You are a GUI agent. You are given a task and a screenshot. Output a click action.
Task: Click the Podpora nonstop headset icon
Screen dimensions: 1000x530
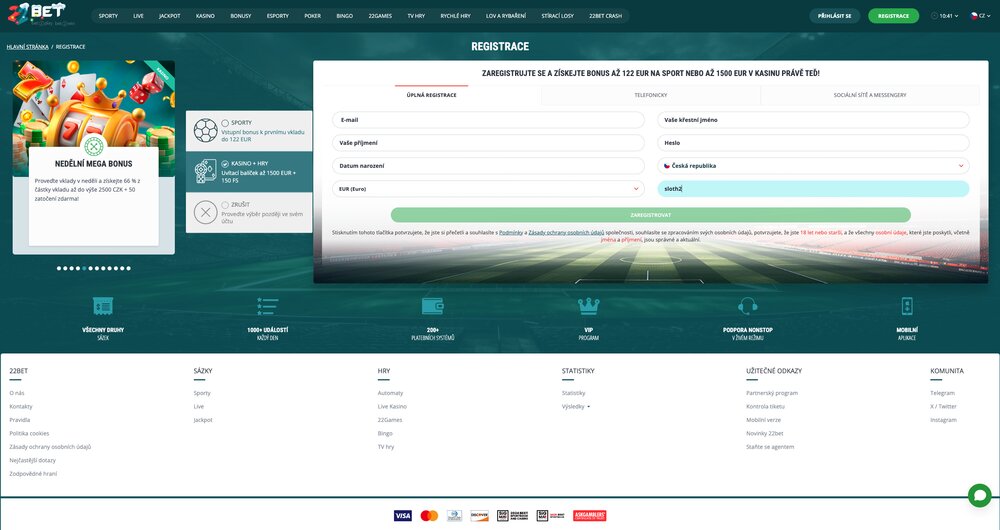pos(747,306)
